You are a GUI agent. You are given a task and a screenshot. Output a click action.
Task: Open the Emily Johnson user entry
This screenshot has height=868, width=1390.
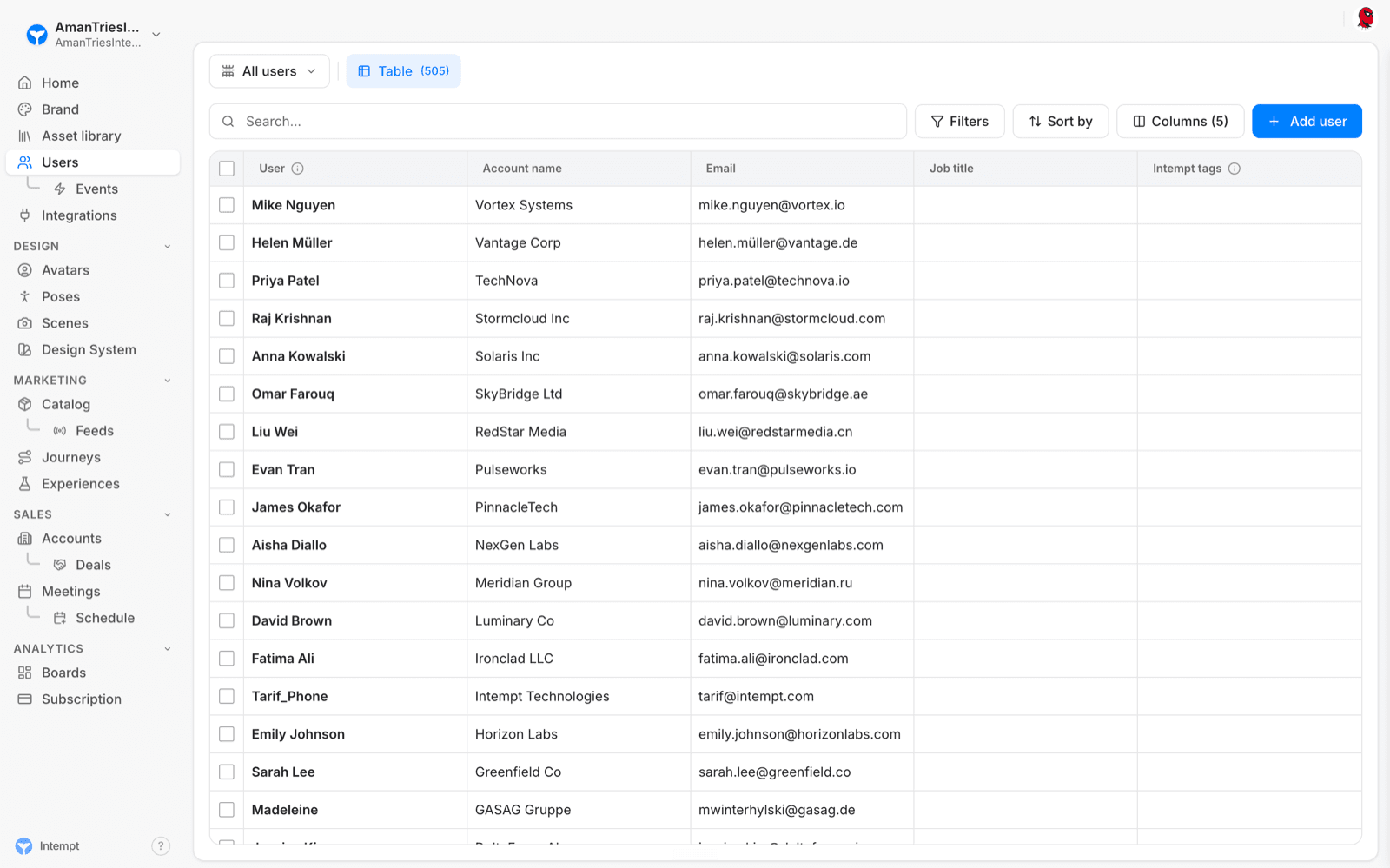(x=298, y=734)
